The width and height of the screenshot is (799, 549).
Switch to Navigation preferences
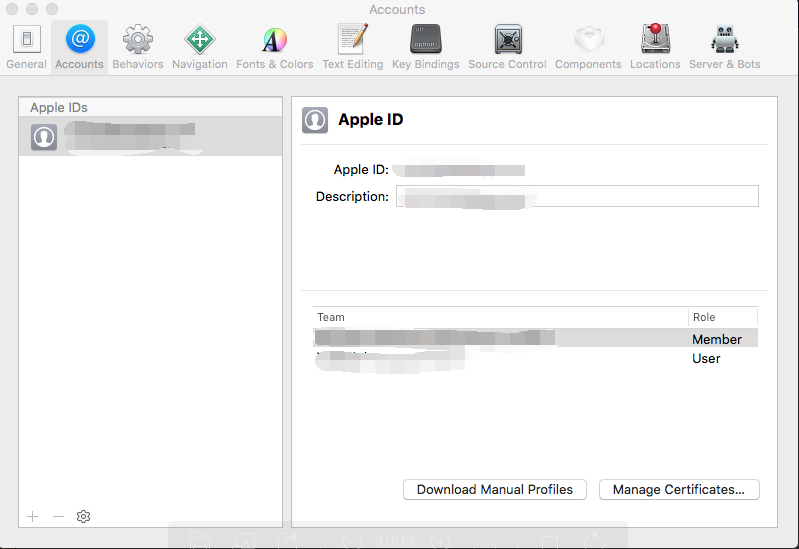click(x=200, y=47)
